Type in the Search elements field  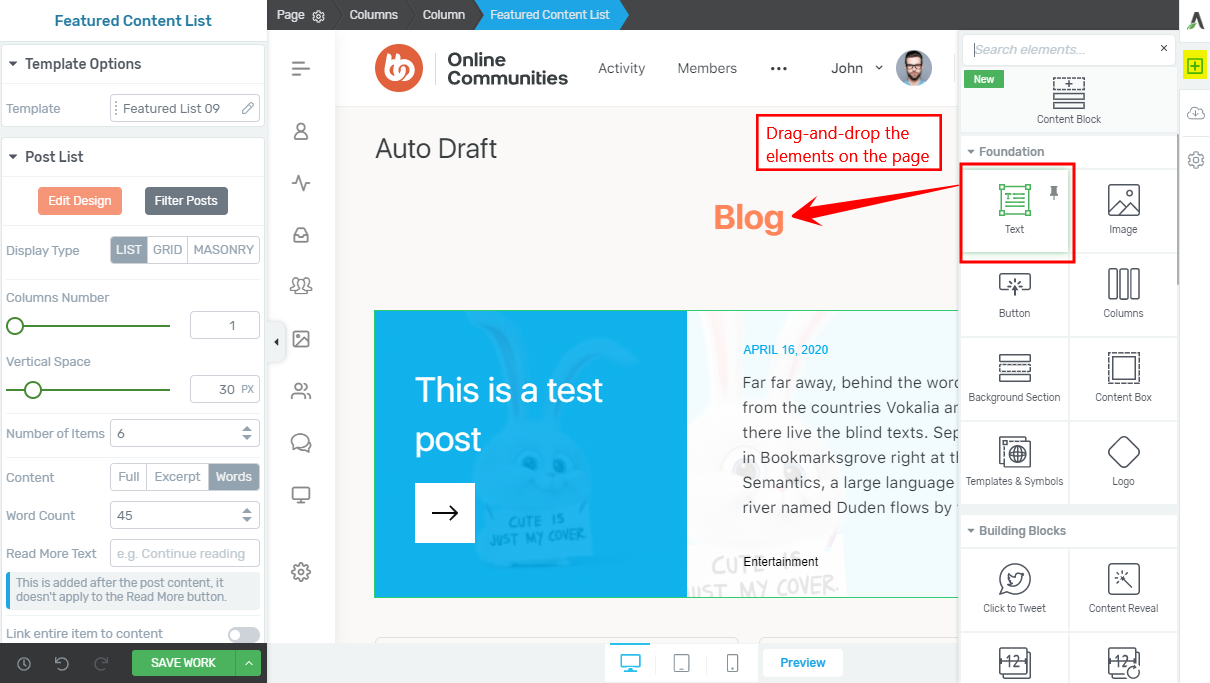[x=1060, y=48]
